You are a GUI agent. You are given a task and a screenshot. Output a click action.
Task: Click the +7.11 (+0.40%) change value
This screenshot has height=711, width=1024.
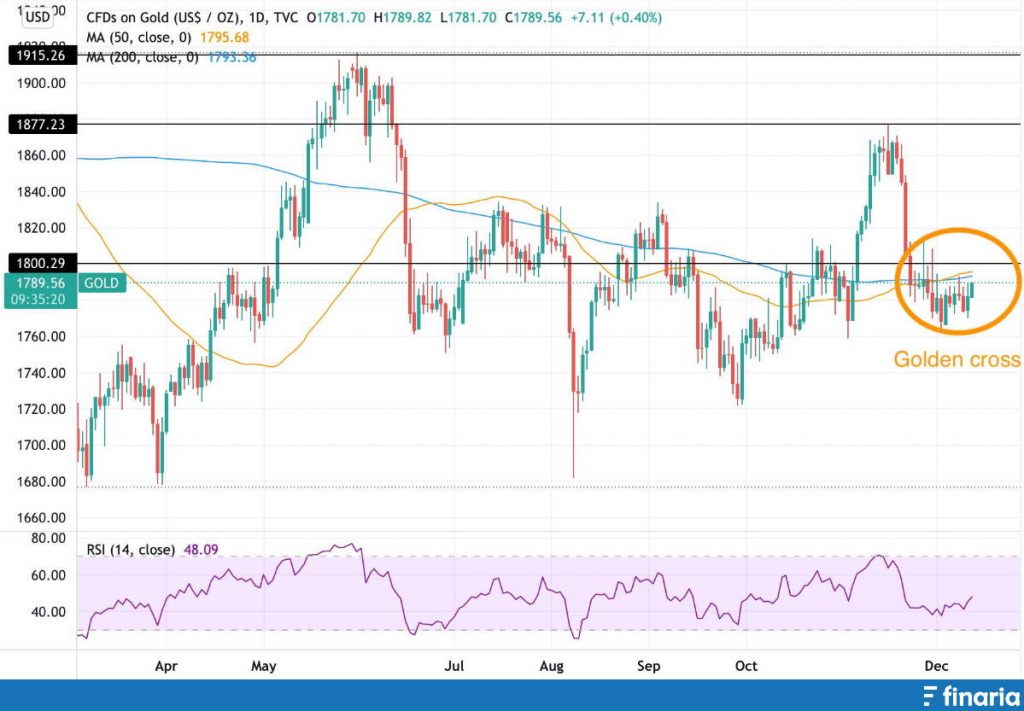pos(616,18)
